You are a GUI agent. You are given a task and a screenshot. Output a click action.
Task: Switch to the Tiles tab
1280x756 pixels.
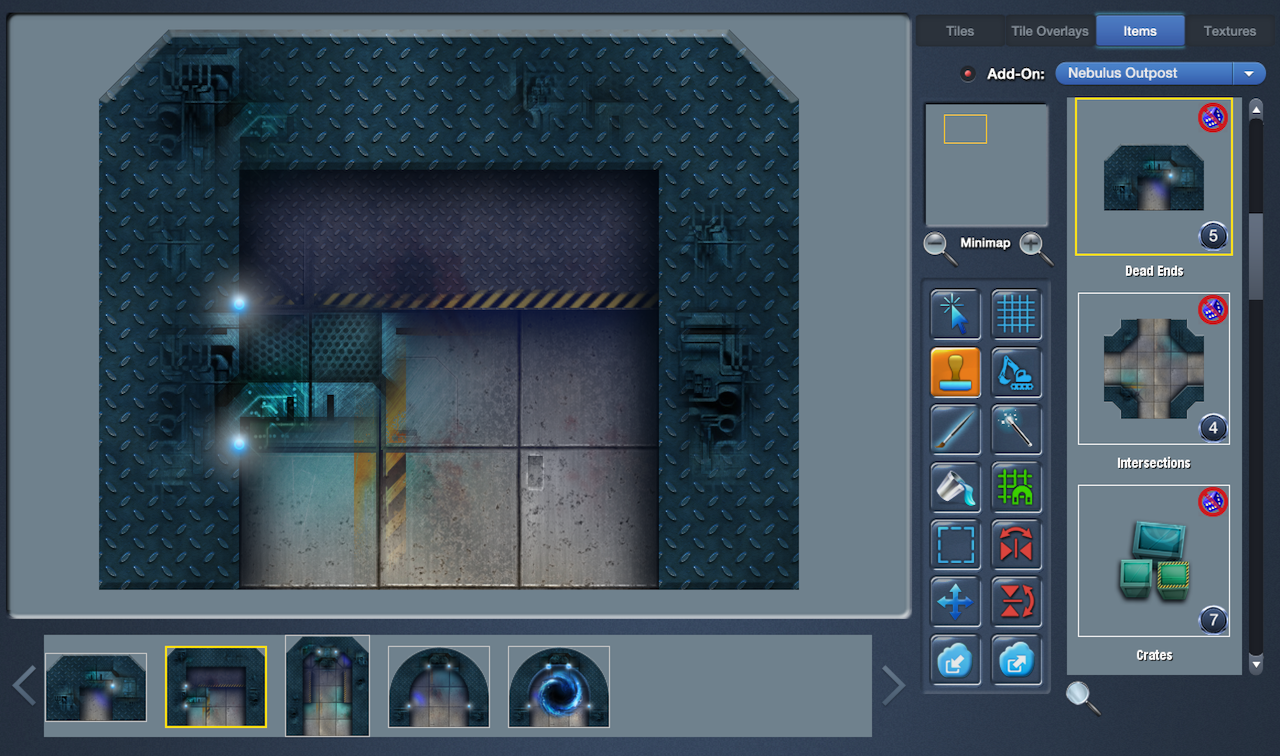click(959, 31)
